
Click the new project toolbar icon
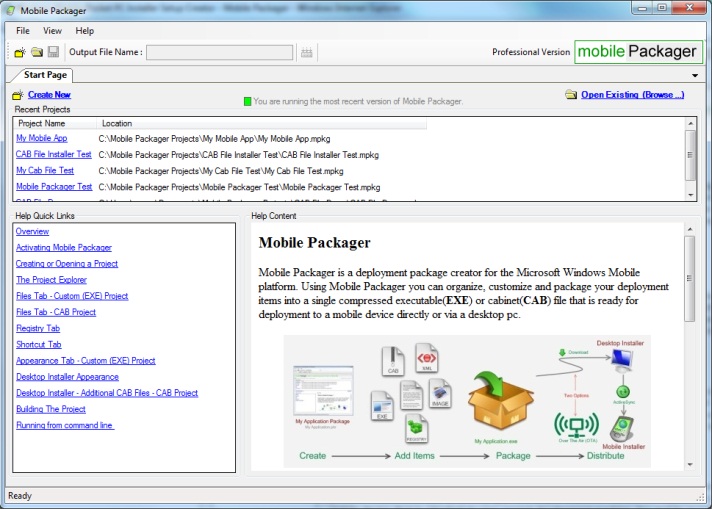click(x=20, y=52)
